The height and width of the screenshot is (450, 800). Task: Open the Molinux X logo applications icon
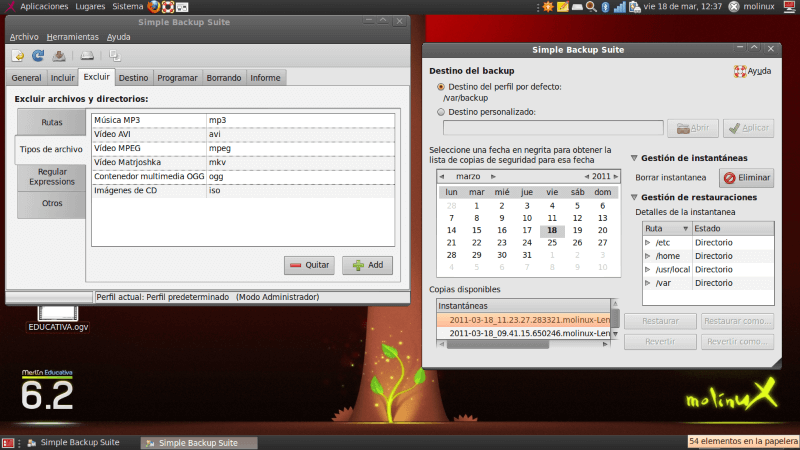(x=9, y=7)
